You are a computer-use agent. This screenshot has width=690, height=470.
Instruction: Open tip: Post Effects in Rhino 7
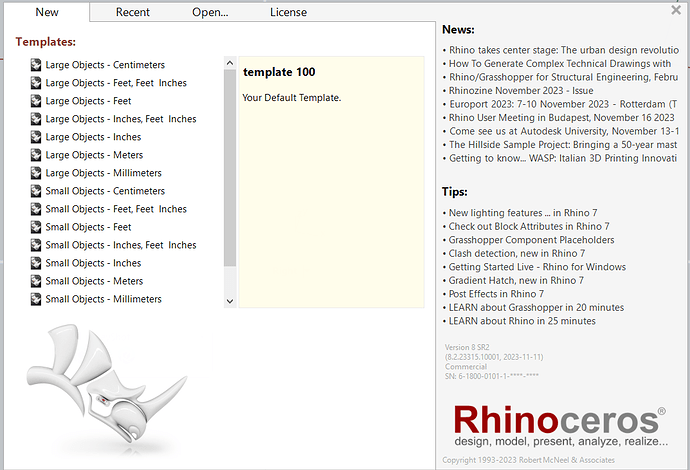496,294
